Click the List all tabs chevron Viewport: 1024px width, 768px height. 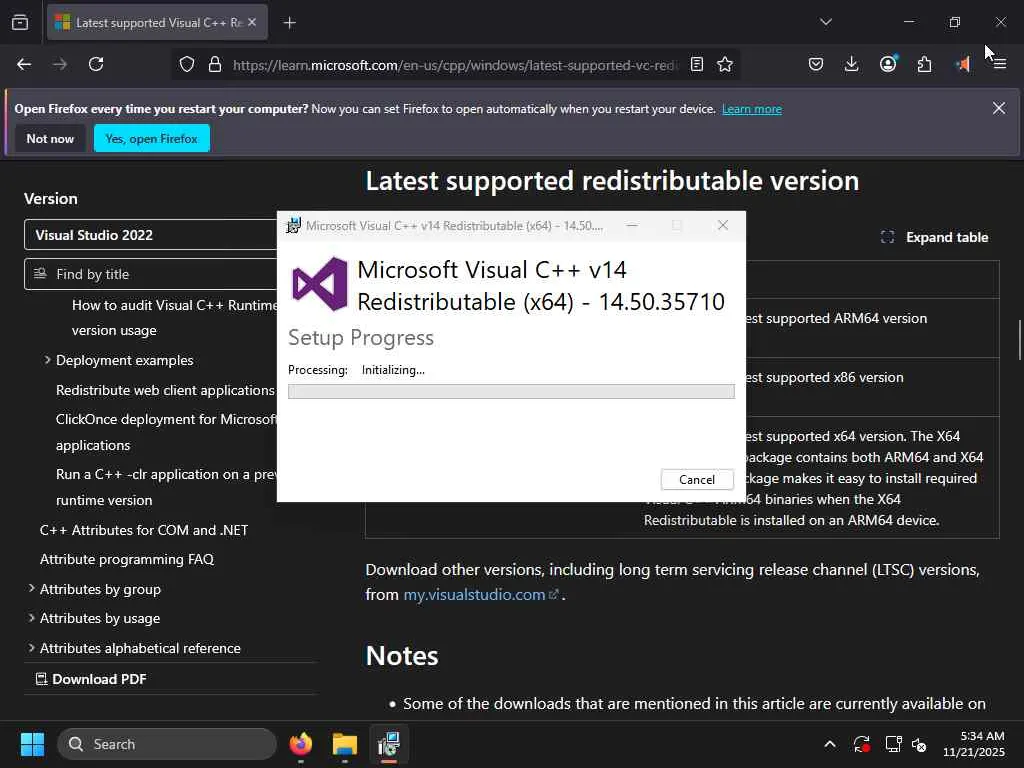click(x=825, y=22)
